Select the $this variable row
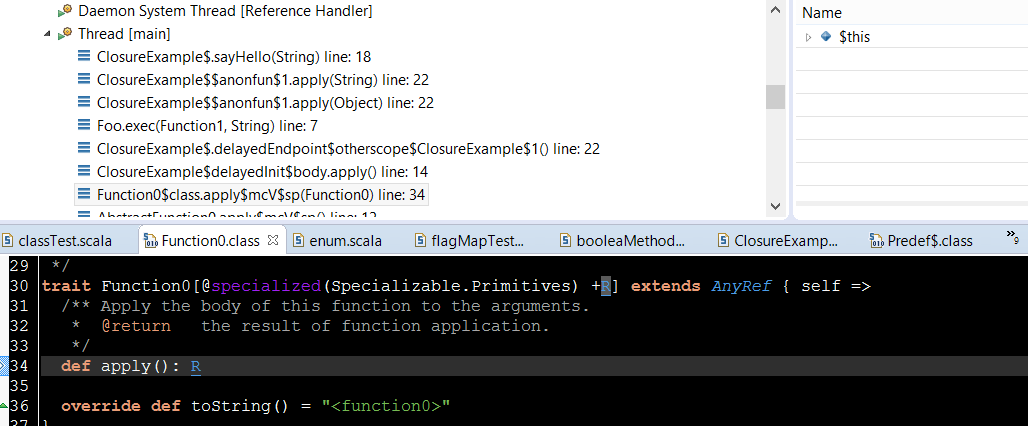Screen dimensions: 1028x426 912,37
